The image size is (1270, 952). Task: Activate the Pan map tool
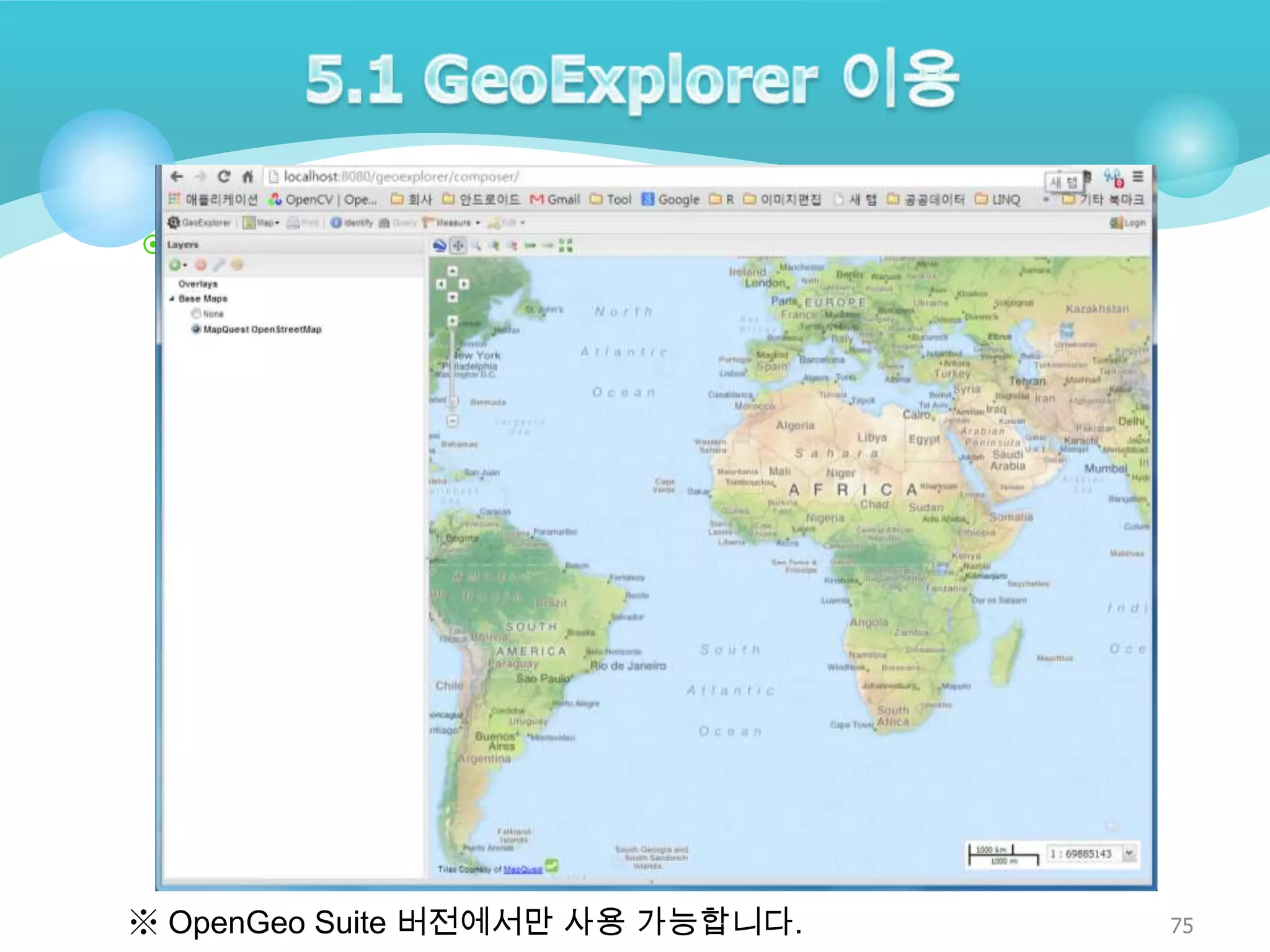coord(458,246)
